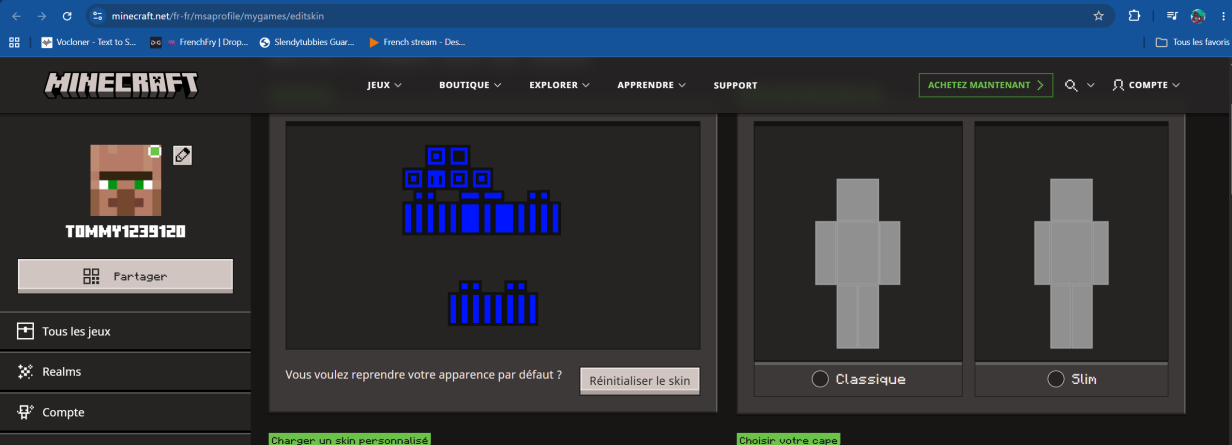Click the search magnifier icon
Viewport: 1232px width, 445px height.
[1071, 86]
